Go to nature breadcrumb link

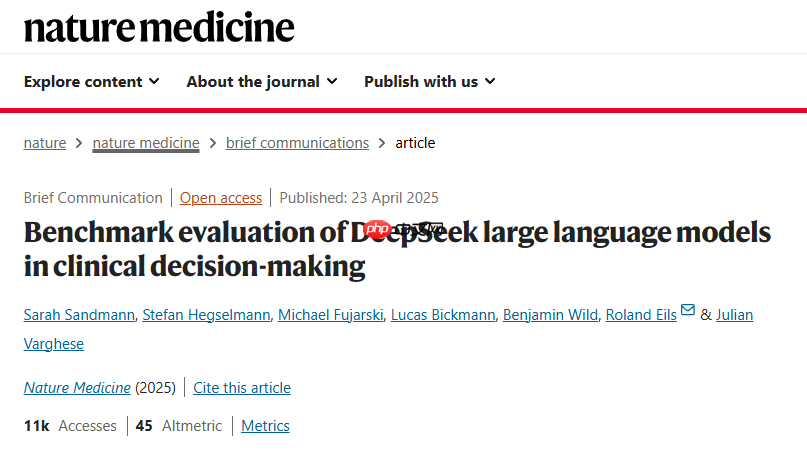tap(45, 143)
